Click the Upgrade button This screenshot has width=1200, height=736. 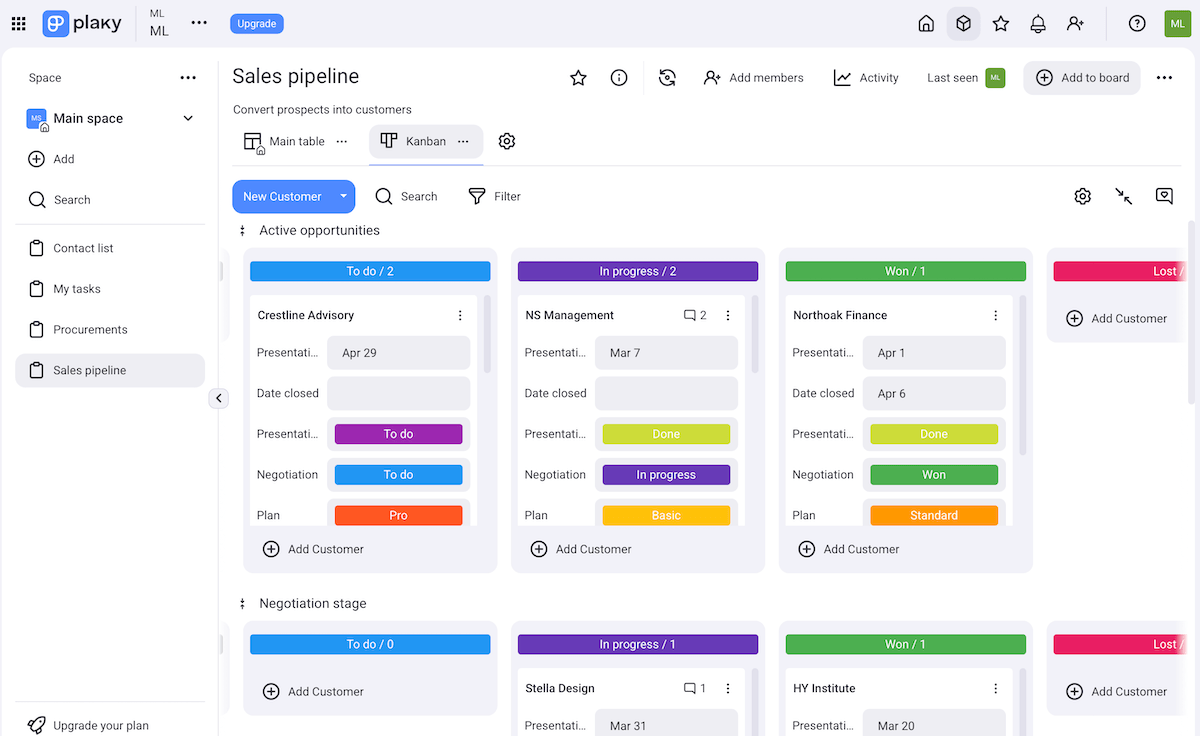coord(256,24)
